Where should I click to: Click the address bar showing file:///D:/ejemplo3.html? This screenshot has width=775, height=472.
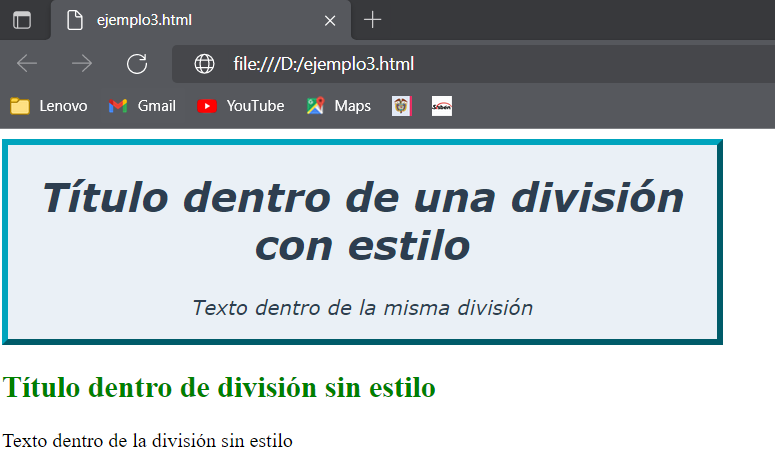450,64
